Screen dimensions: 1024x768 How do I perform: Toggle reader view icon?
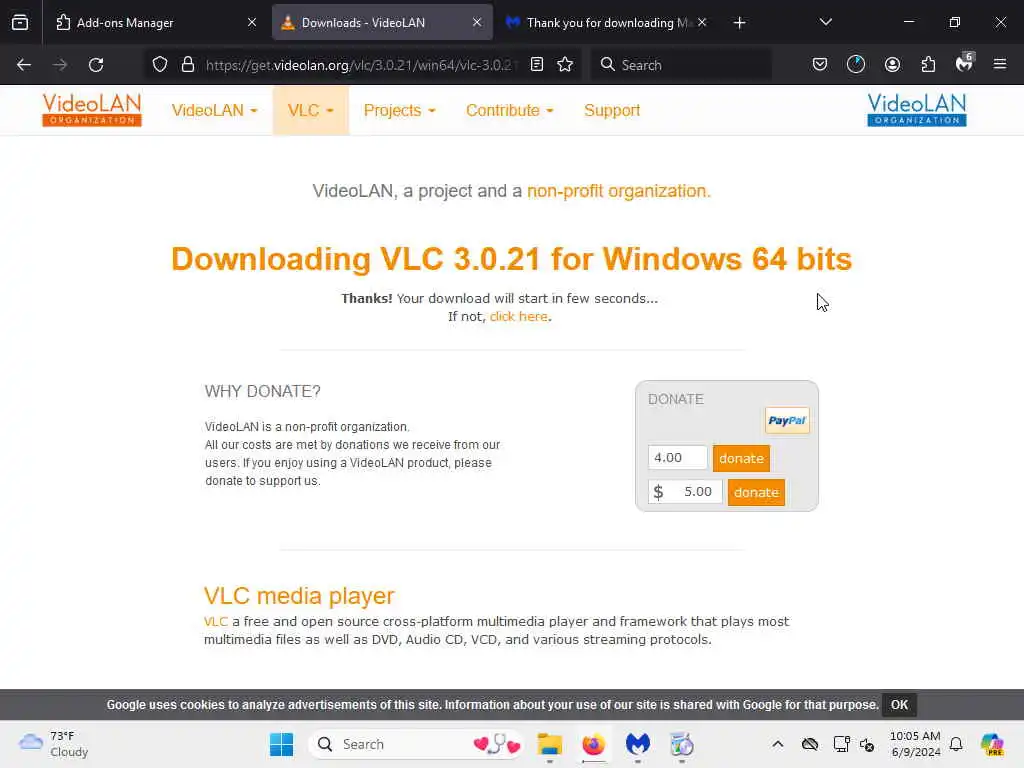(537, 65)
